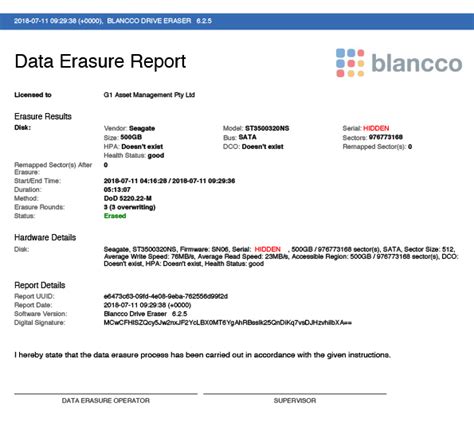Click the 'I hereby state' declaration sentence
The height and width of the screenshot is (445, 474).
202,355
